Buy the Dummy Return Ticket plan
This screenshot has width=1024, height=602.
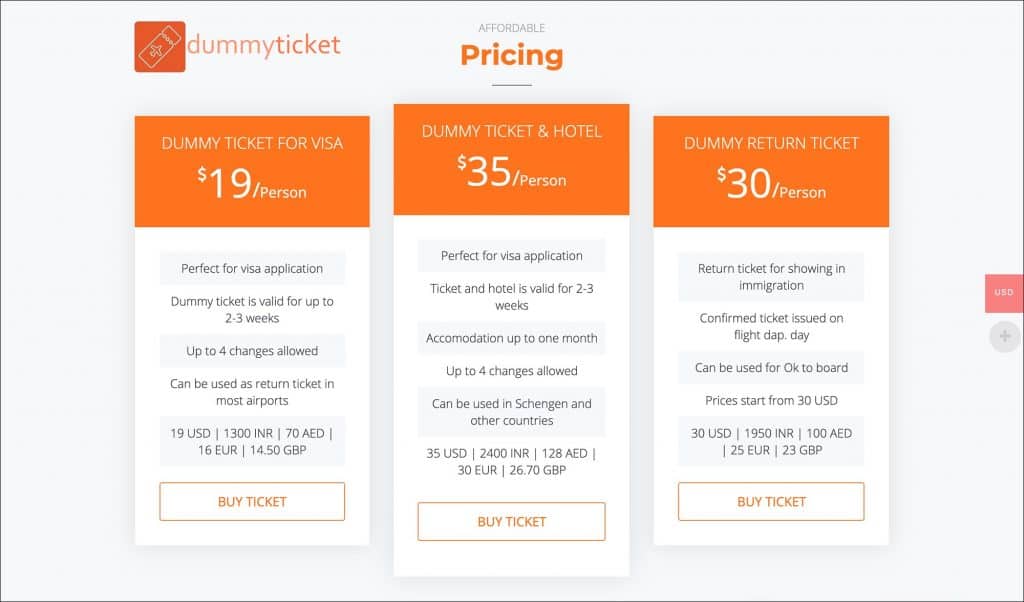click(771, 501)
